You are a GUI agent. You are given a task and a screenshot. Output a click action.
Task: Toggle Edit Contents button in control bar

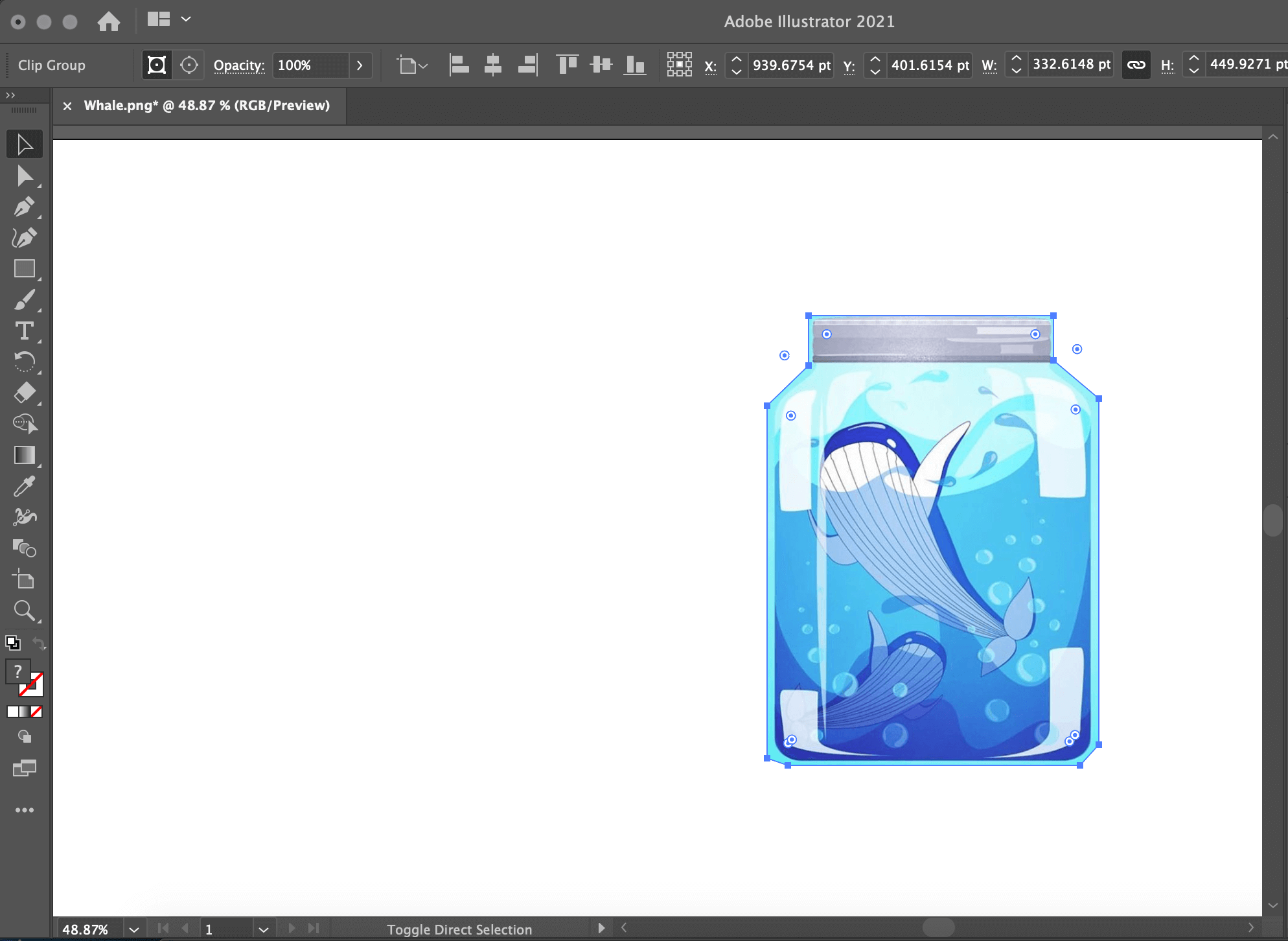click(x=189, y=65)
